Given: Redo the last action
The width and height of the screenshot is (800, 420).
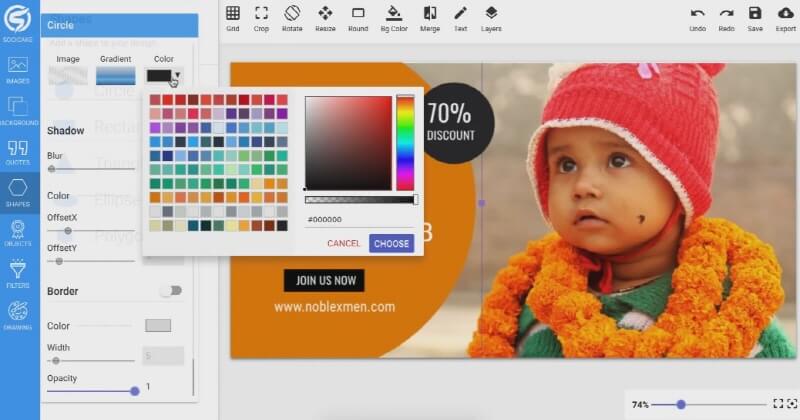Looking at the screenshot, I should click(x=726, y=18).
